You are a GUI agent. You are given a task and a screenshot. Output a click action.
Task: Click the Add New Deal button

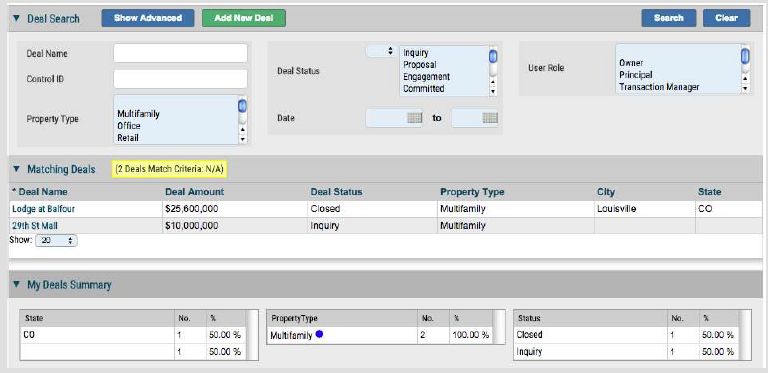(244, 18)
